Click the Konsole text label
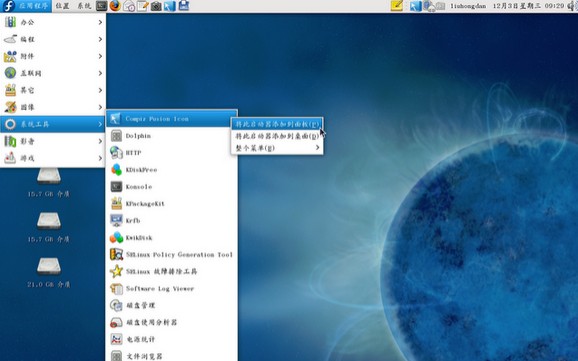The width and height of the screenshot is (578, 361). pos(139,187)
